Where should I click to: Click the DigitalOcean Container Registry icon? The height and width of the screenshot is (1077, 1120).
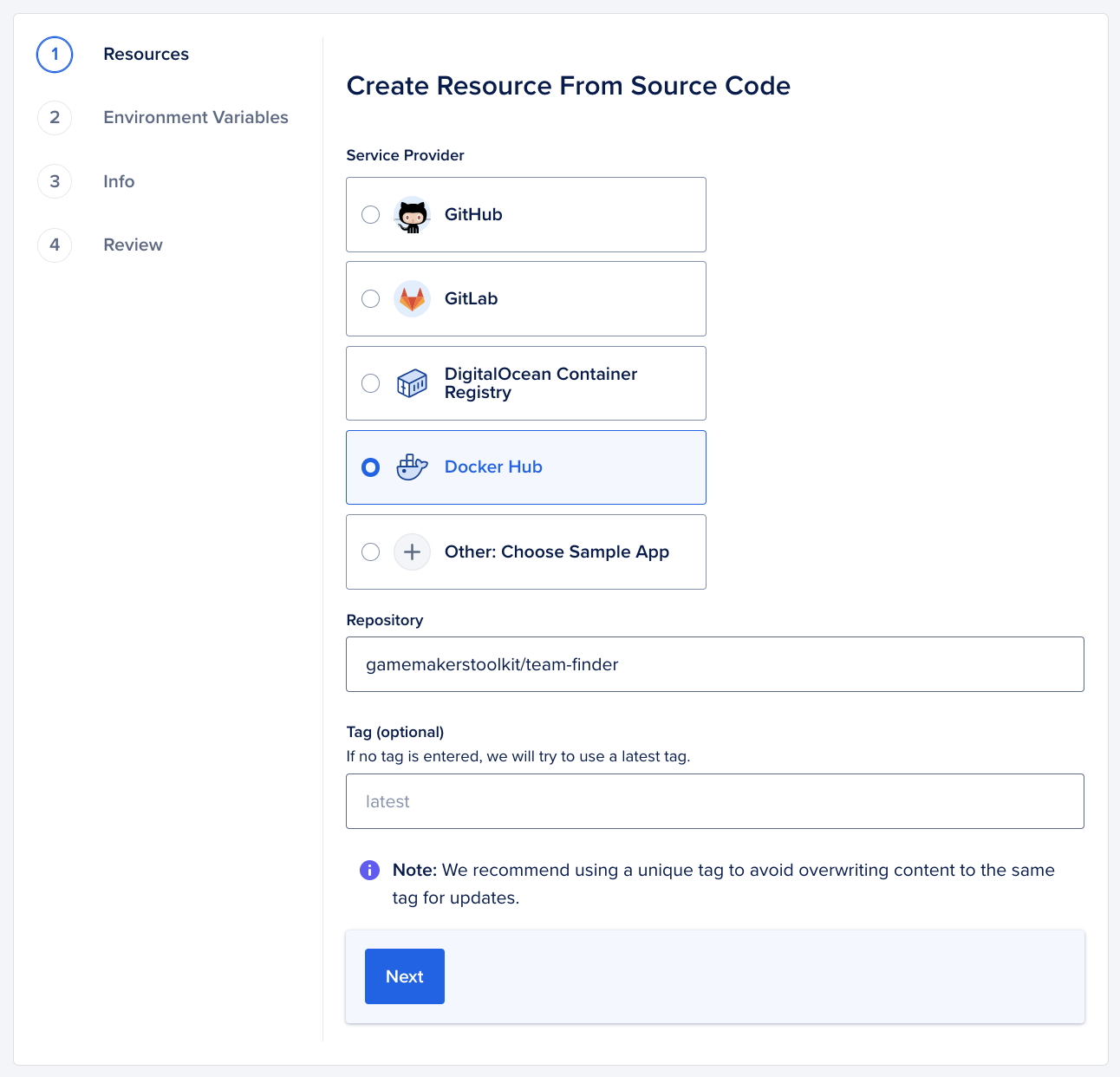412,383
